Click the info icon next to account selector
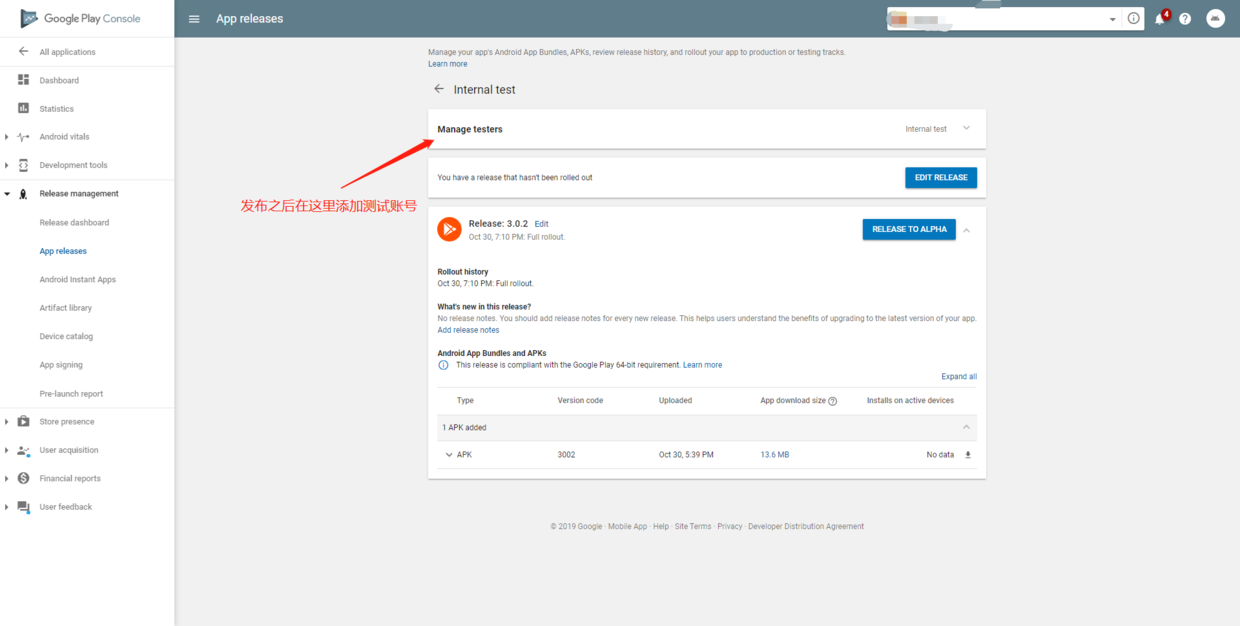This screenshot has width=1240, height=626. coord(1133,18)
